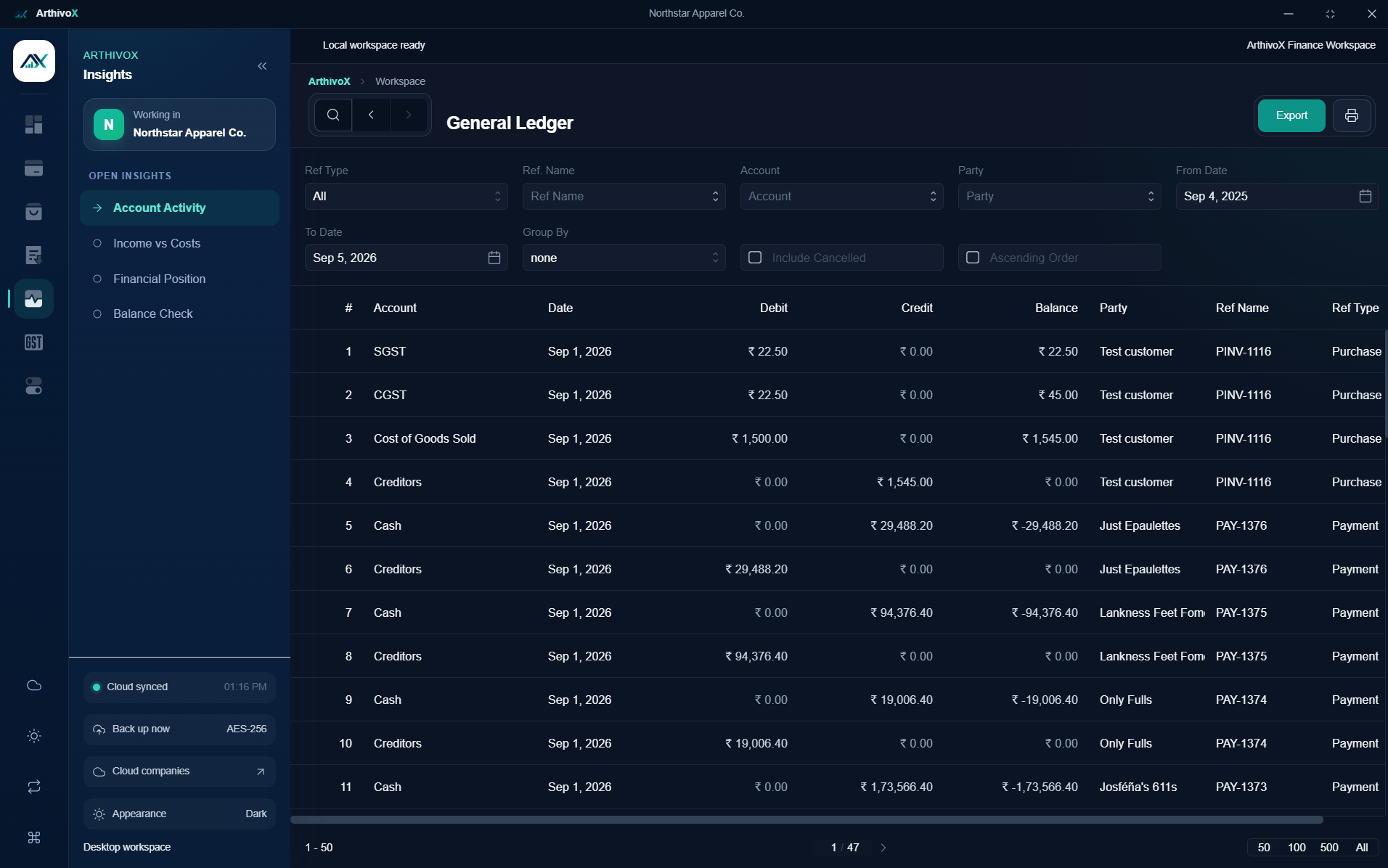Open search with the magnifier icon
Screen dimensions: 1388x868
(x=333, y=115)
